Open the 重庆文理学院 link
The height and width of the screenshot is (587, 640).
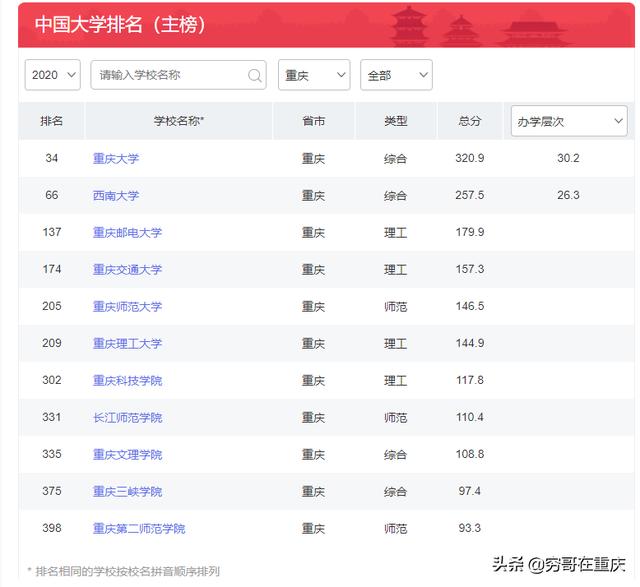tap(127, 454)
